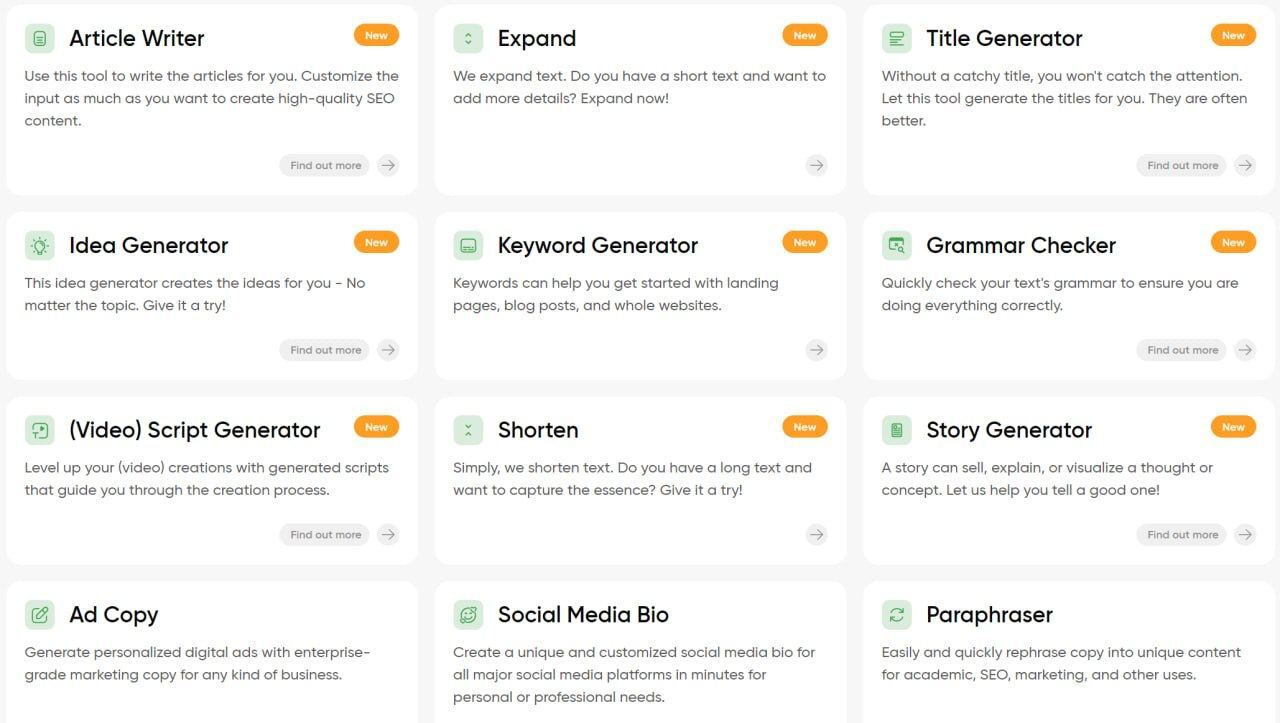Click the Video Script Generator icon
The height and width of the screenshot is (723, 1280).
pyautogui.click(x=40, y=430)
